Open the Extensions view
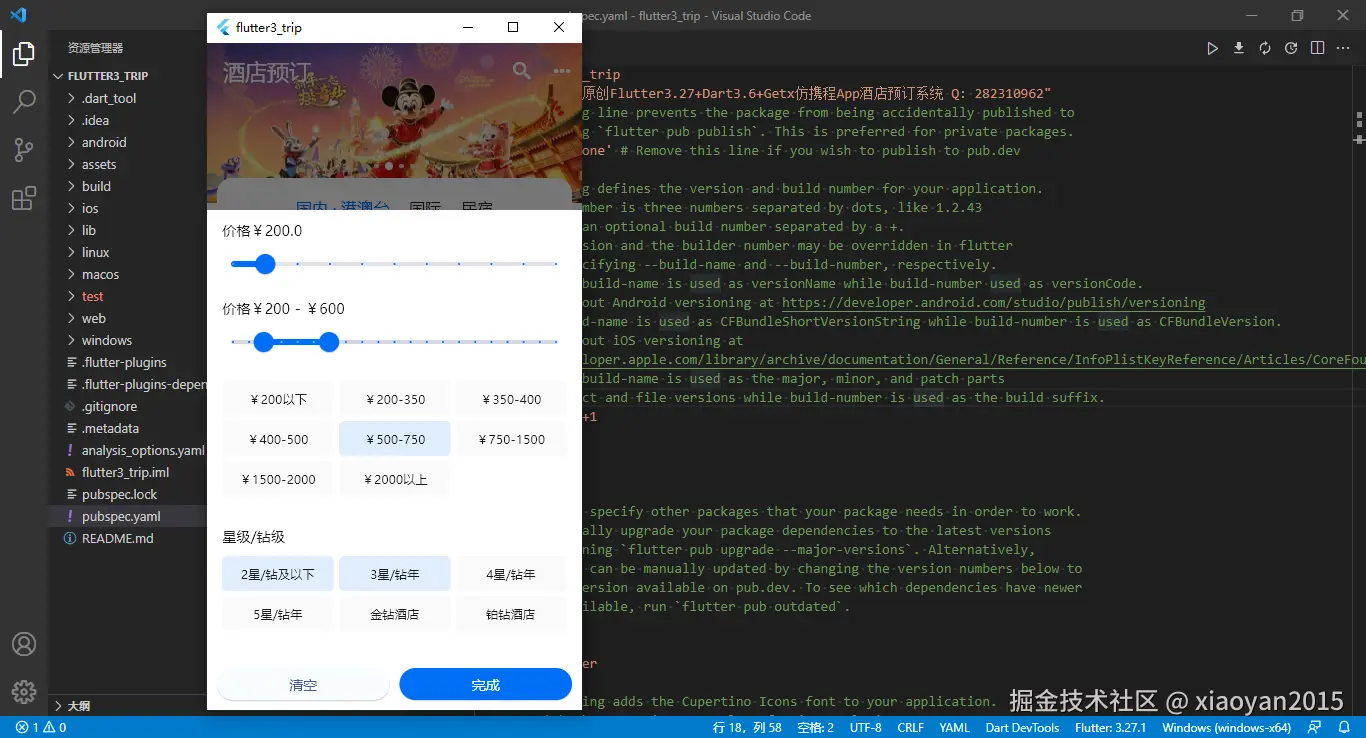 pyautogui.click(x=24, y=199)
